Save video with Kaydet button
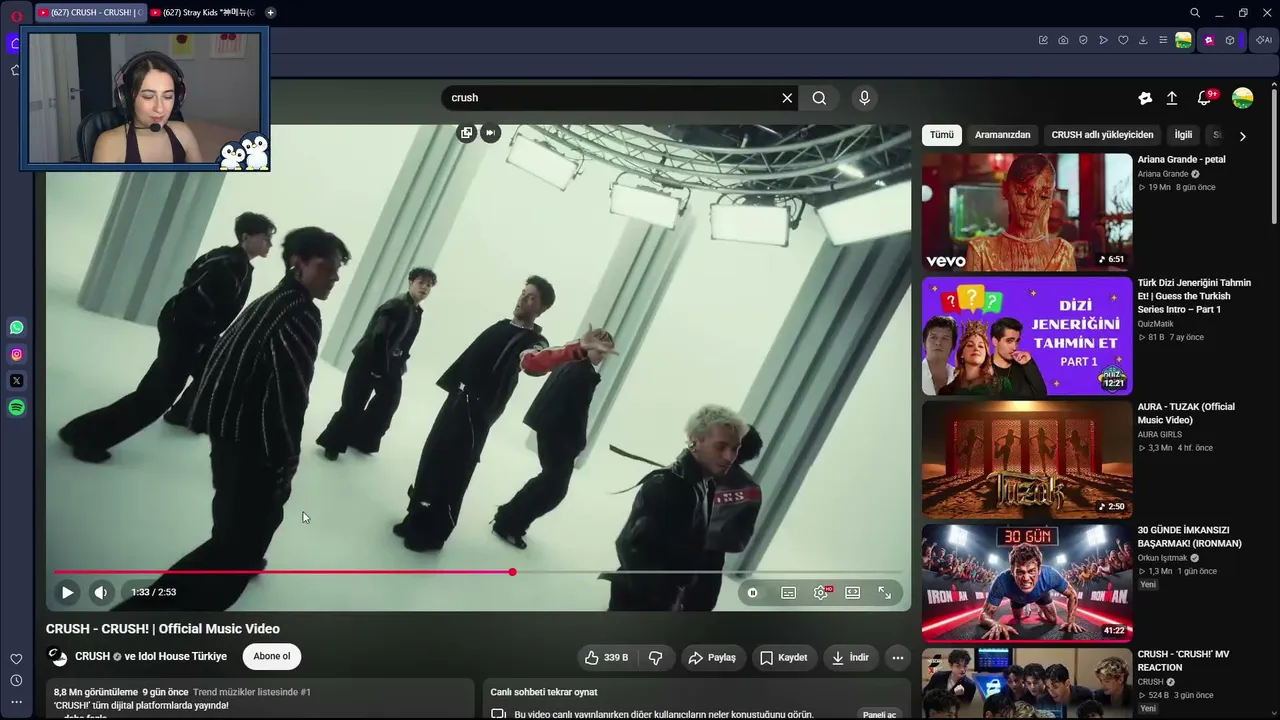 point(784,657)
